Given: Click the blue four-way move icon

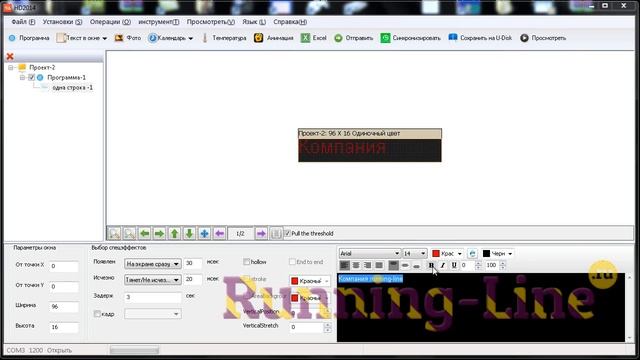Looking at the screenshot, I should point(204,233).
